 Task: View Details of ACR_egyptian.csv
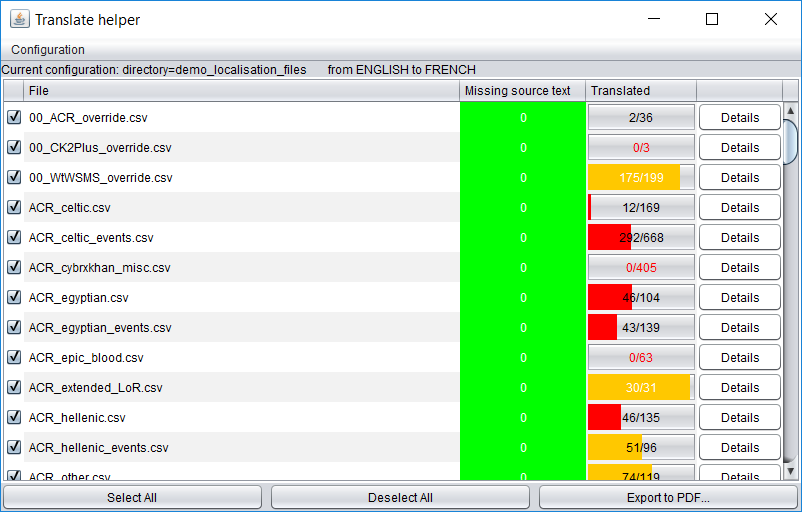(x=740, y=298)
